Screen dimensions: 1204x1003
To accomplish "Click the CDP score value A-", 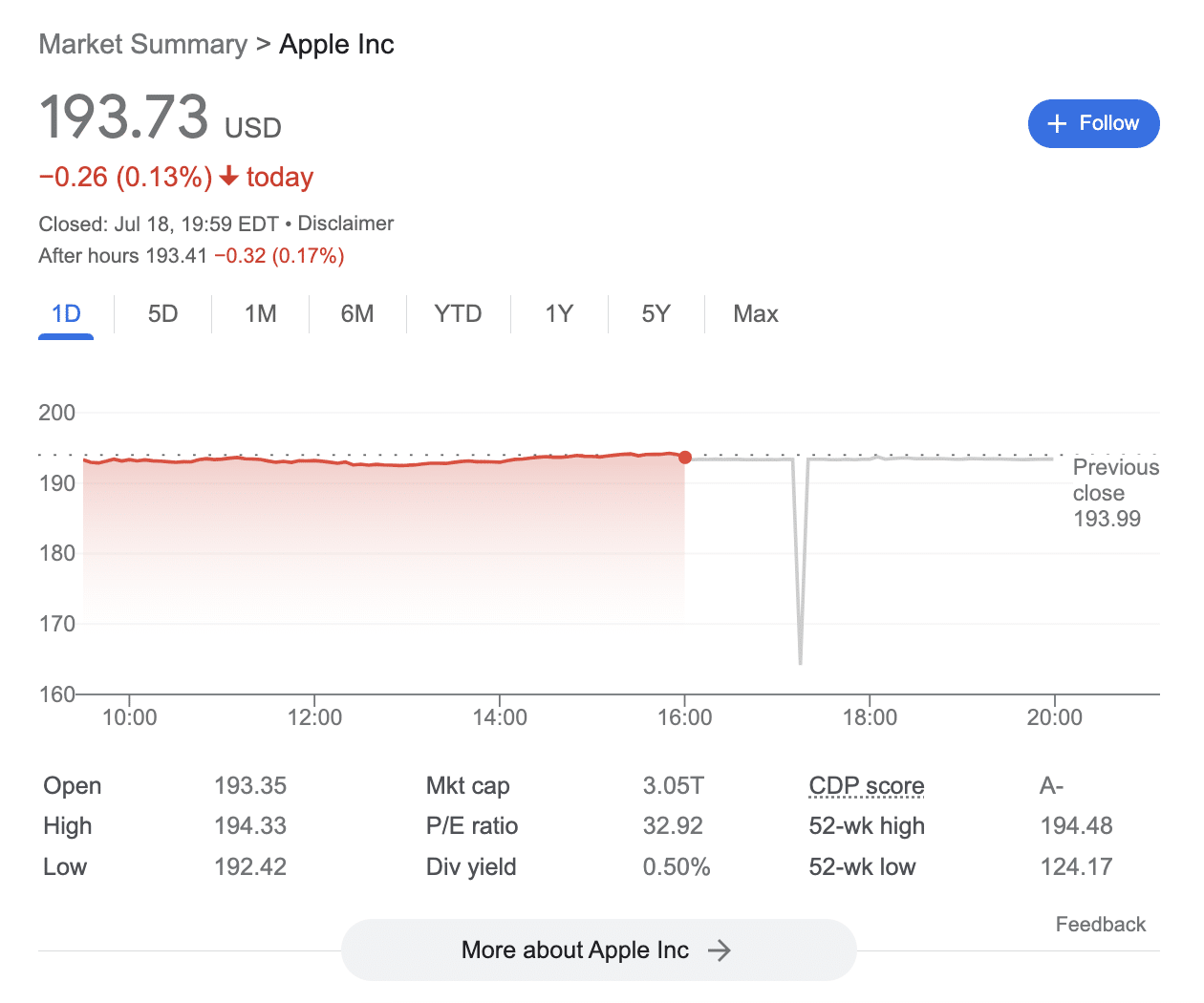I will pyautogui.click(x=1051, y=786).
